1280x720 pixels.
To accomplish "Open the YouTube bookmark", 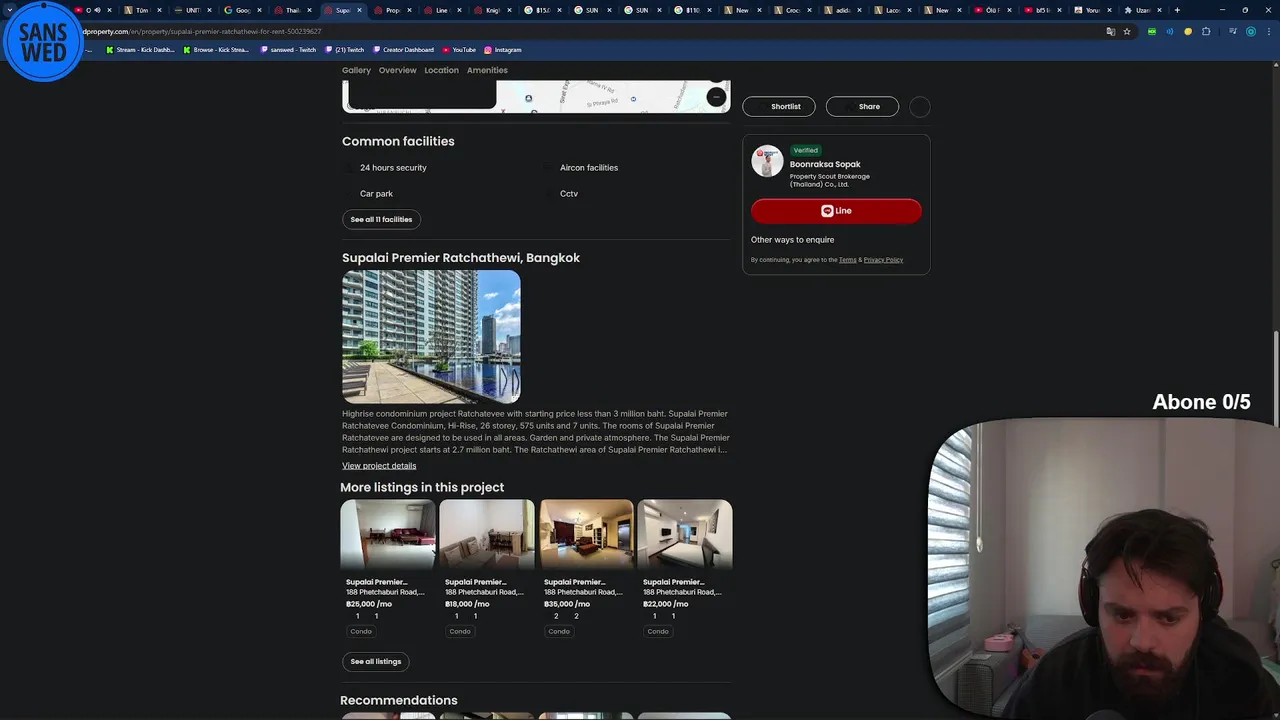I will point(459,49).
